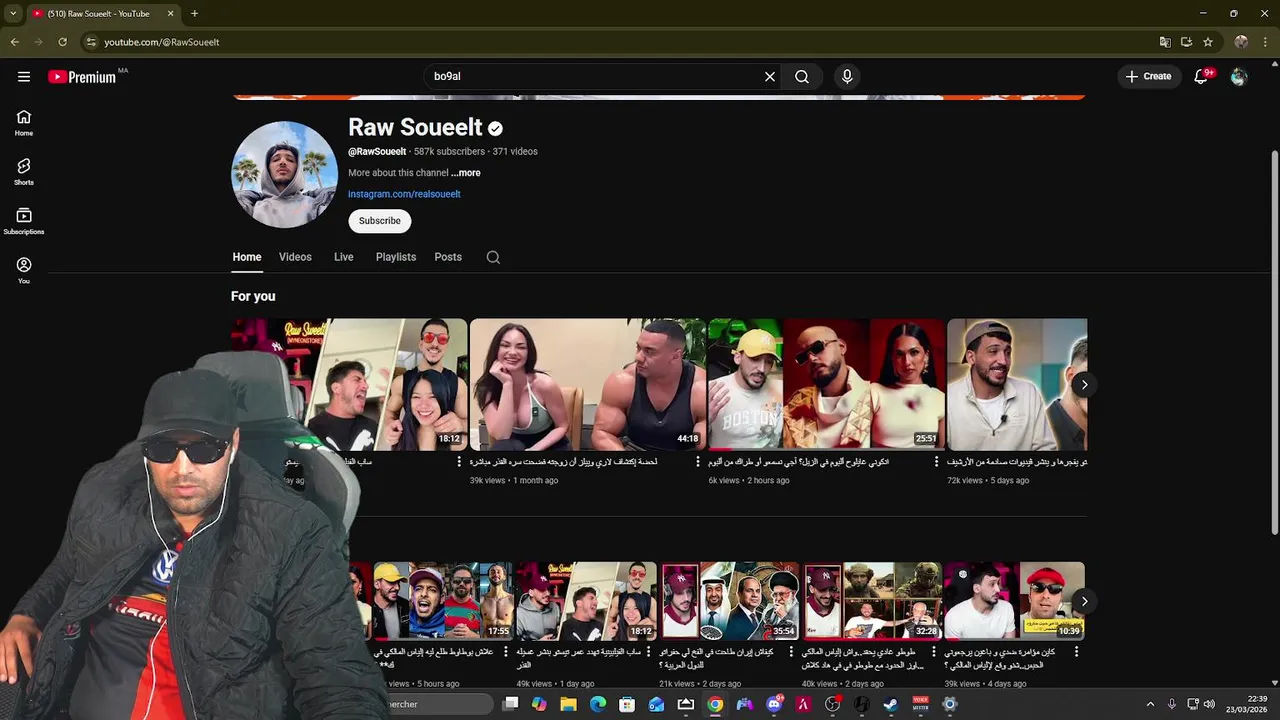Install app icon in address bar

pos(1186,42)
